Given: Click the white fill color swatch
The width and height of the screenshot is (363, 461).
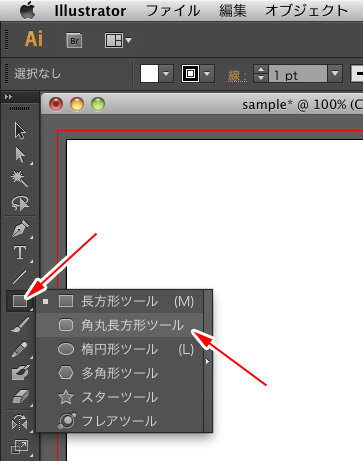Looking at the screenshot, I should coord(149,73).
